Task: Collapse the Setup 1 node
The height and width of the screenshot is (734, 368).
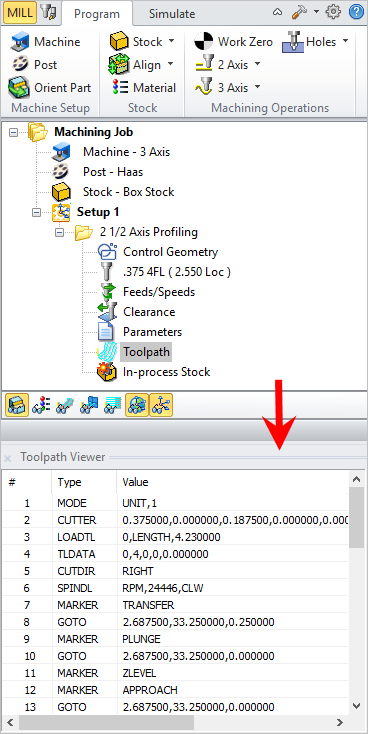Action: point(37,213)
